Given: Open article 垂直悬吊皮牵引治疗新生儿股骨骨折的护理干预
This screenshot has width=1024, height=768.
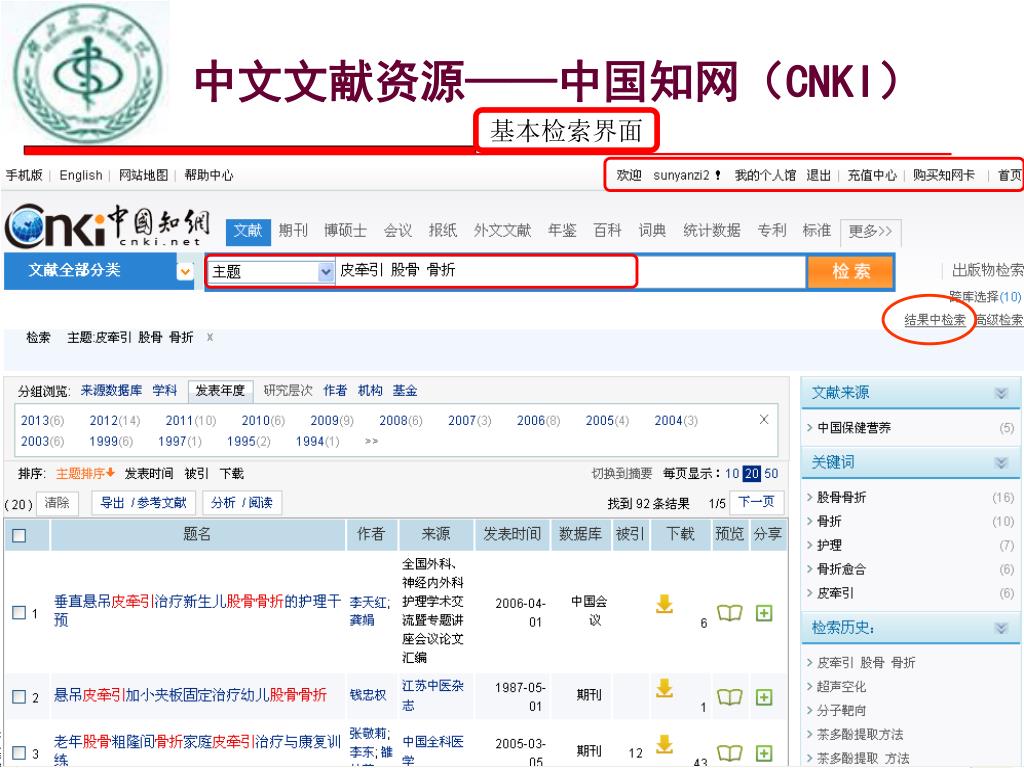Looking at the screenshot, I should tap(197, 610).
